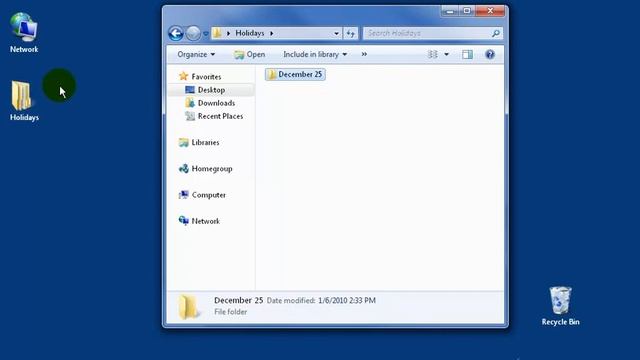Screen dimensions: 640x360
Task: Click 'December 25' name in details pane
Action: 238,300
